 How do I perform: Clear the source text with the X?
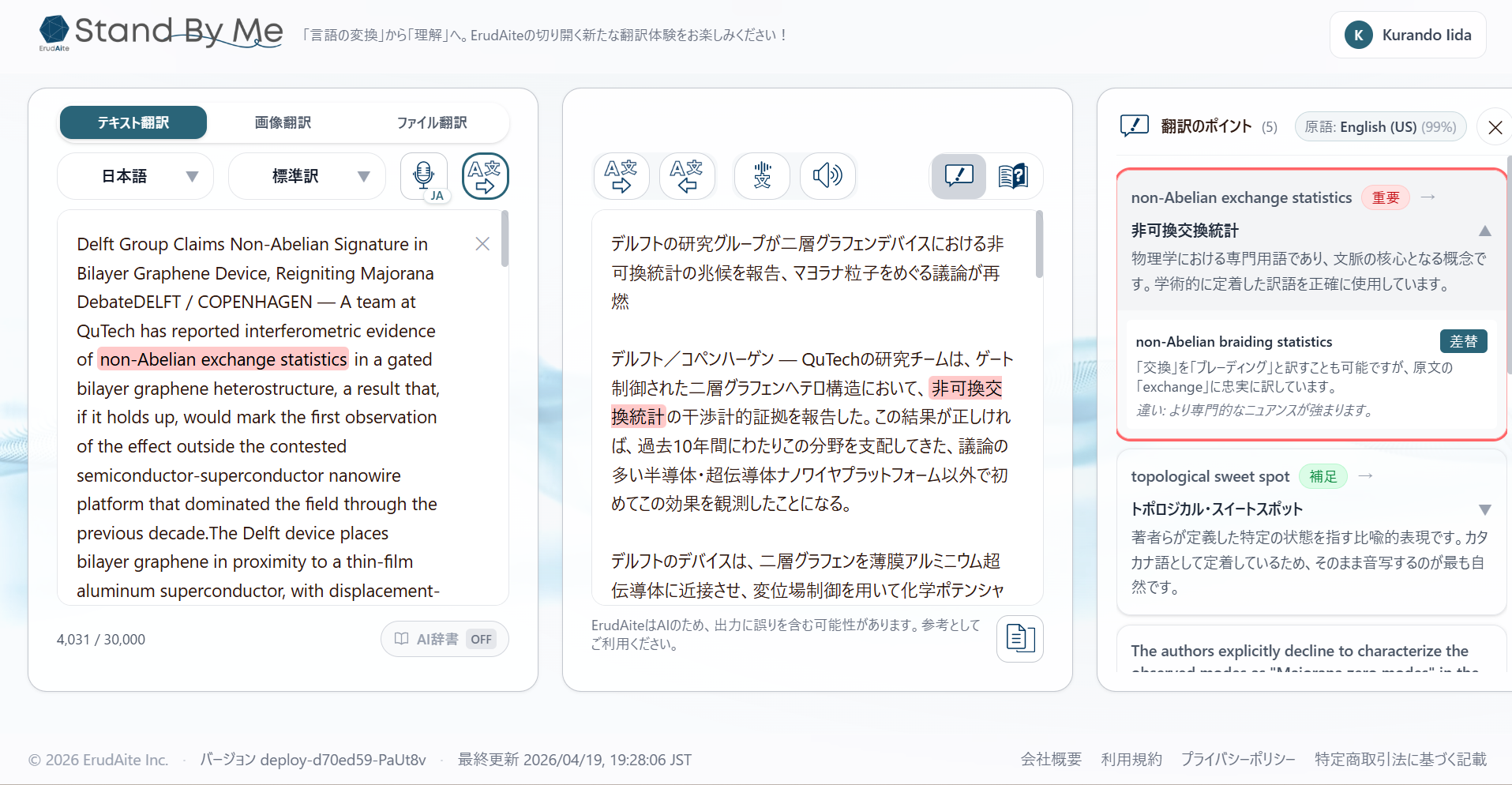click(482, 244)
